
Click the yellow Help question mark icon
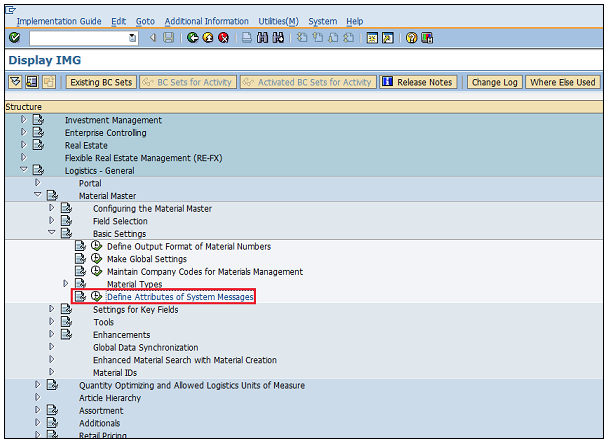[x=411, y=38]
